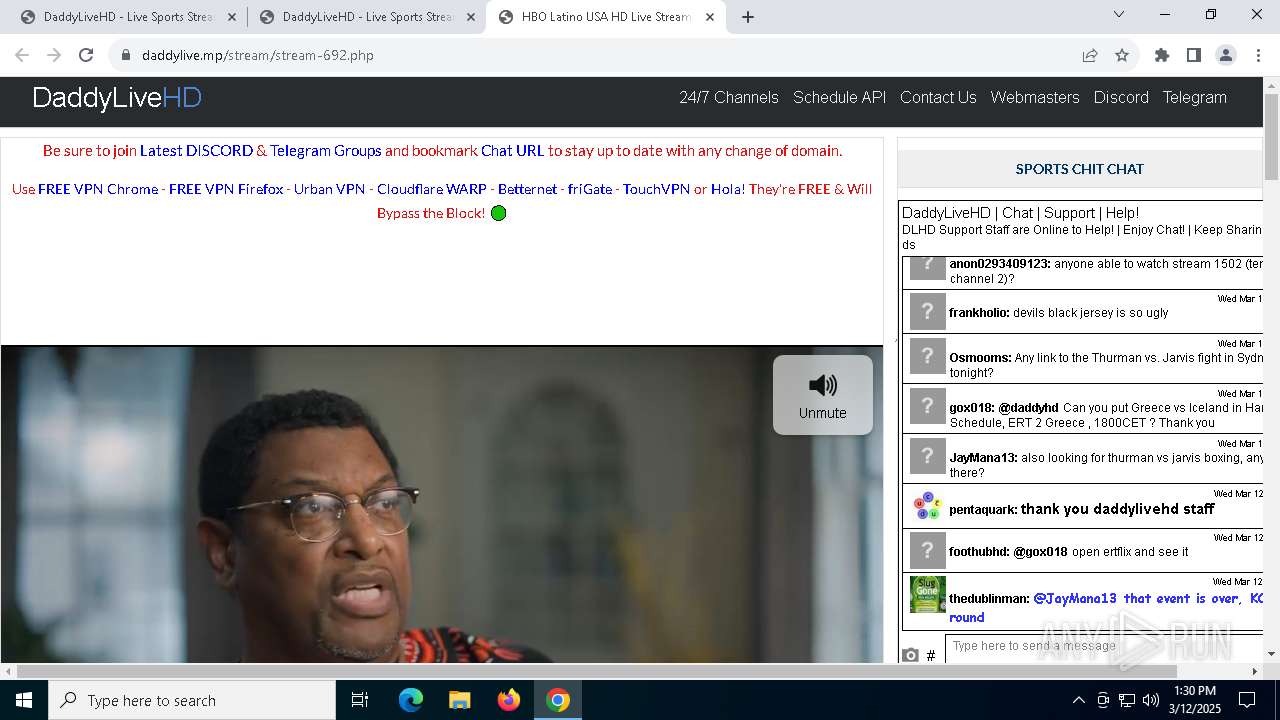Screen dimensions: 1280x720
Task: Click the FREE VPN Chrome link
Action: [98, 189]
